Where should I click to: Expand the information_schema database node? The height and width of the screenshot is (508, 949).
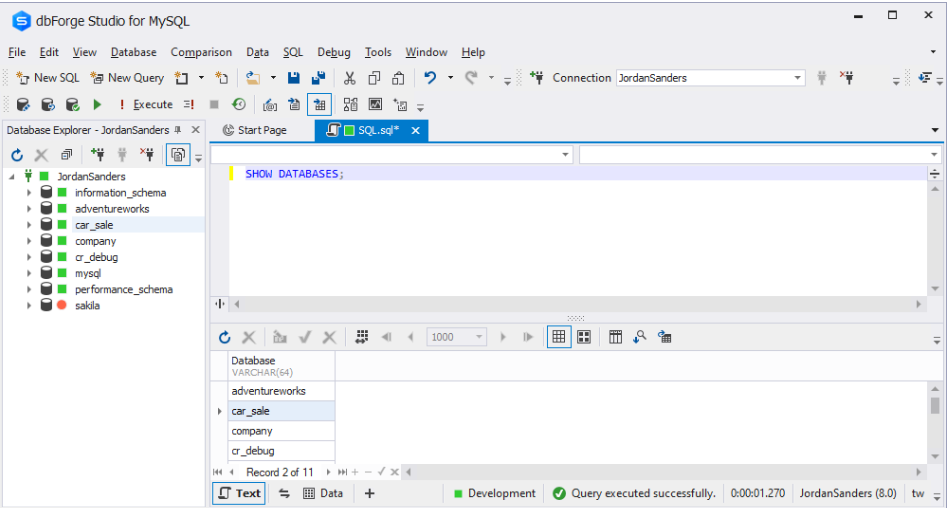(28, 193)
